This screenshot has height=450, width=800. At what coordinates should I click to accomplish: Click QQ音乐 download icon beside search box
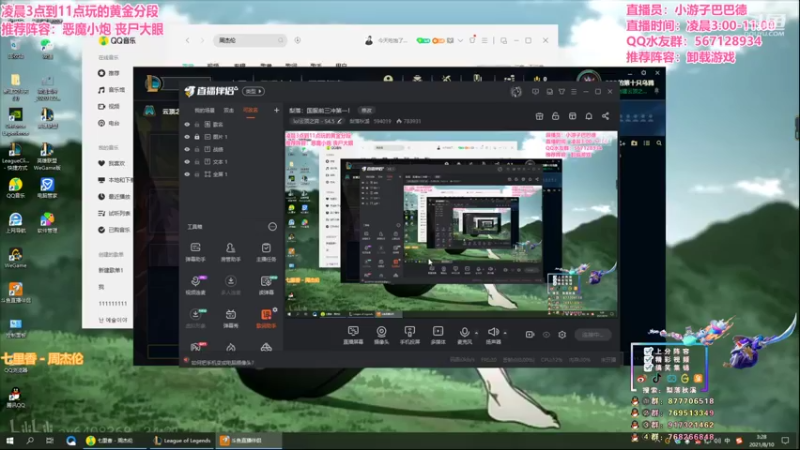click(297, 40)
